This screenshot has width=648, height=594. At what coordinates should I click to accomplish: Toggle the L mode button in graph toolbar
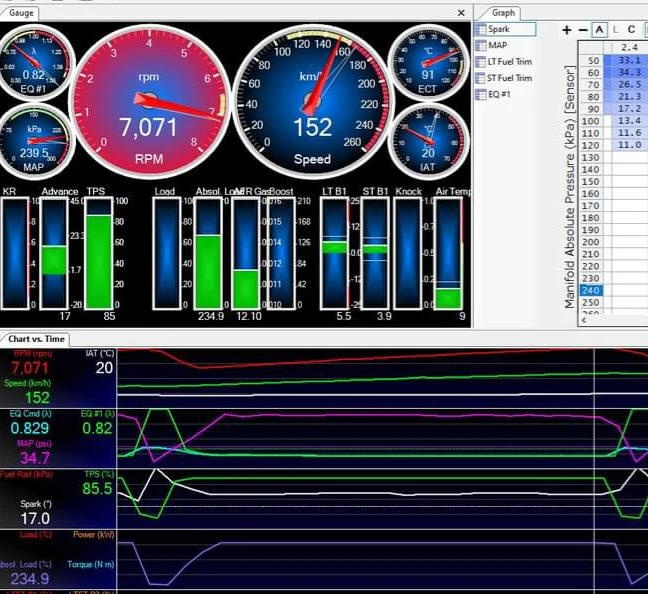coord(615,30)
